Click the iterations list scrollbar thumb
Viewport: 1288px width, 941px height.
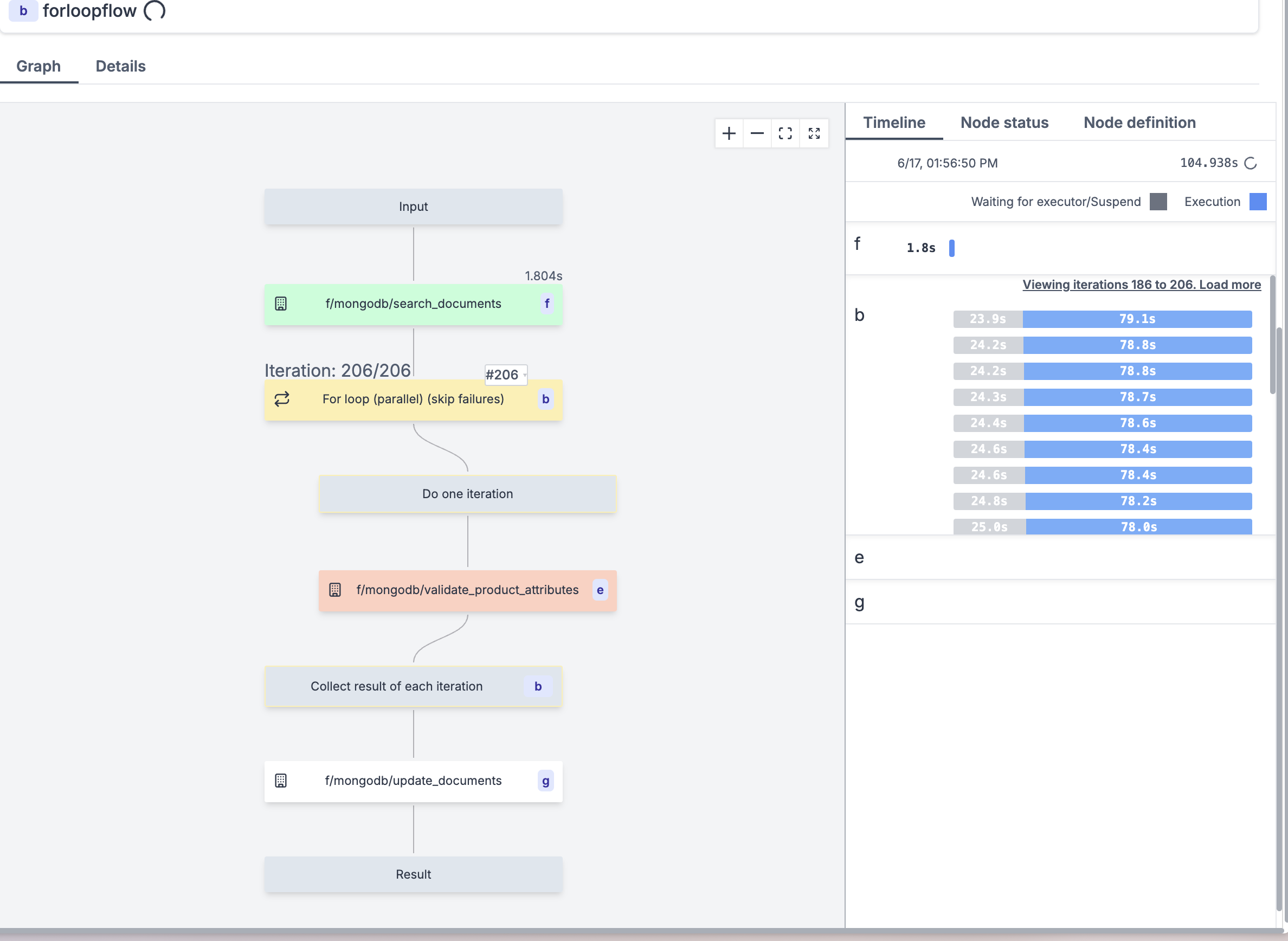1273,335
